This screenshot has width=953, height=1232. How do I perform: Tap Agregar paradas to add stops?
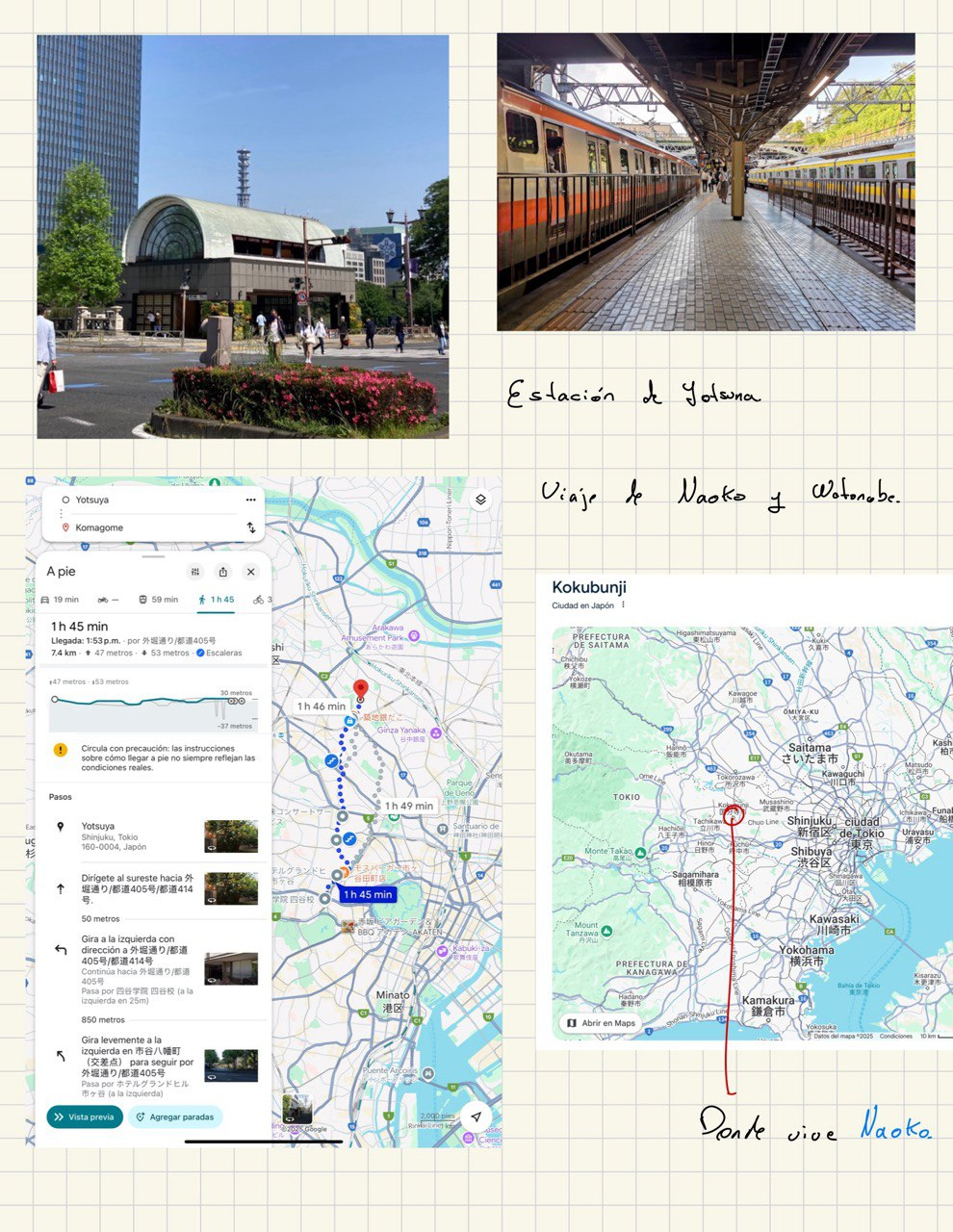tap(175, 1116)
